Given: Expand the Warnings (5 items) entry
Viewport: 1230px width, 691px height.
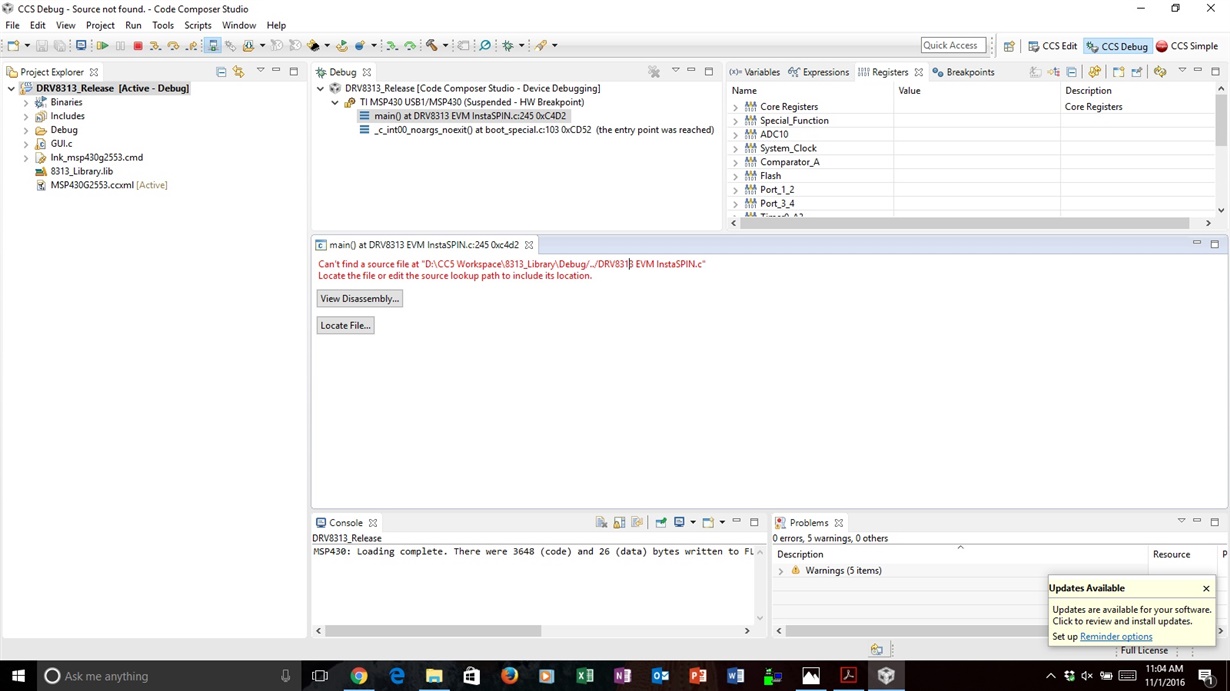Looking at the screenshot, I should pyautogui.click(x=781, y=571).
